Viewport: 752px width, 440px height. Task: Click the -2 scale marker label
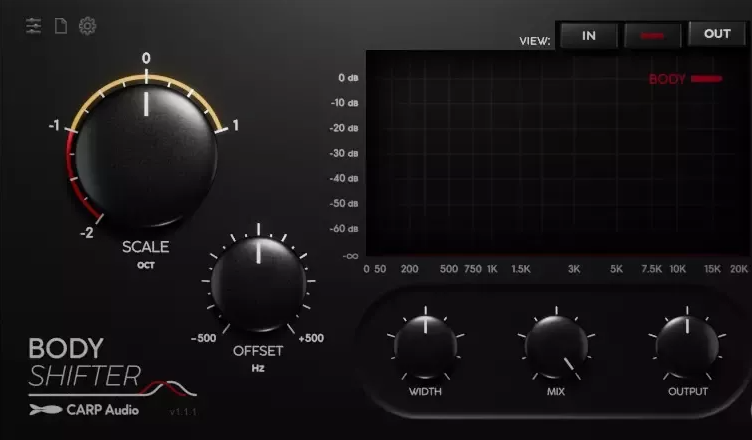(x=87, y=233)
